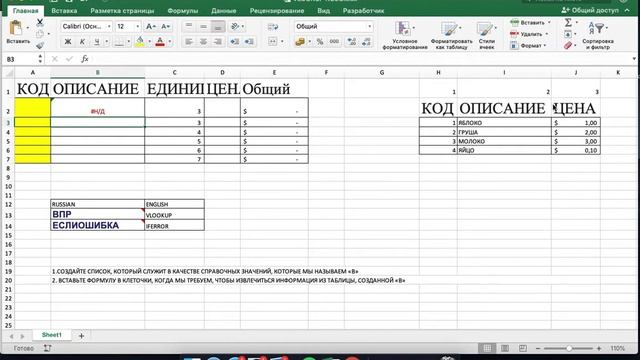Image resolution: width=640 pixels, height=360 pixels.
Task: Click the Borders icon in font group
Action: point(119,42)
